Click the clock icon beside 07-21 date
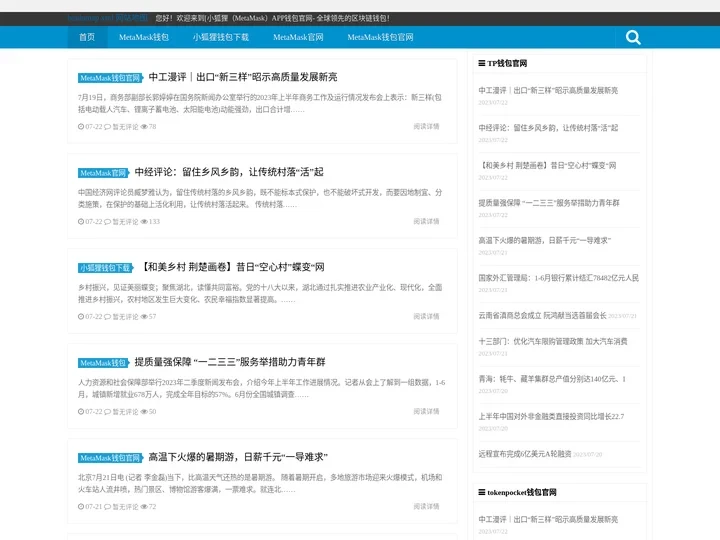The height and width of the screenshot is (540, 720). [x=81, y=507]
